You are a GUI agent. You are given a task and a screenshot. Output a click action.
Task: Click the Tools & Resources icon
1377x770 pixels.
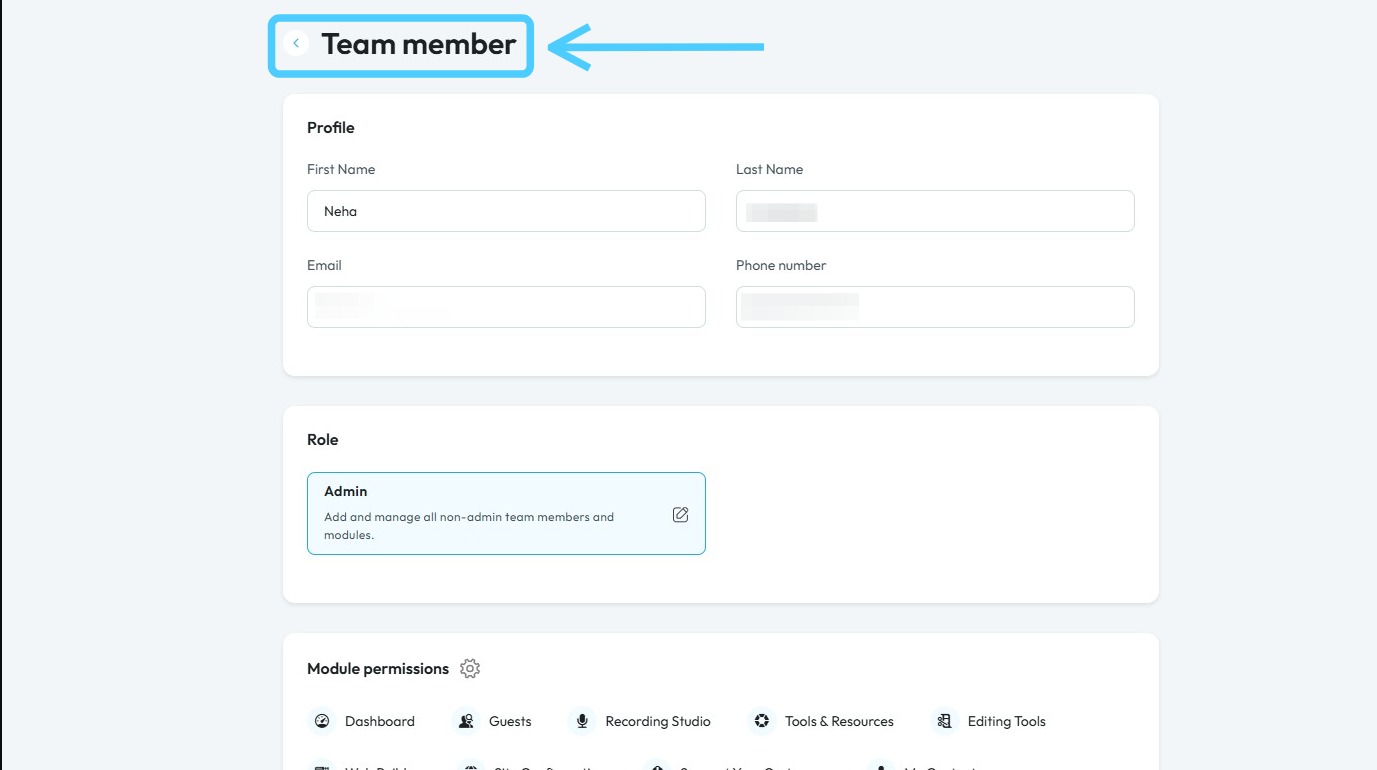(762, 721)
